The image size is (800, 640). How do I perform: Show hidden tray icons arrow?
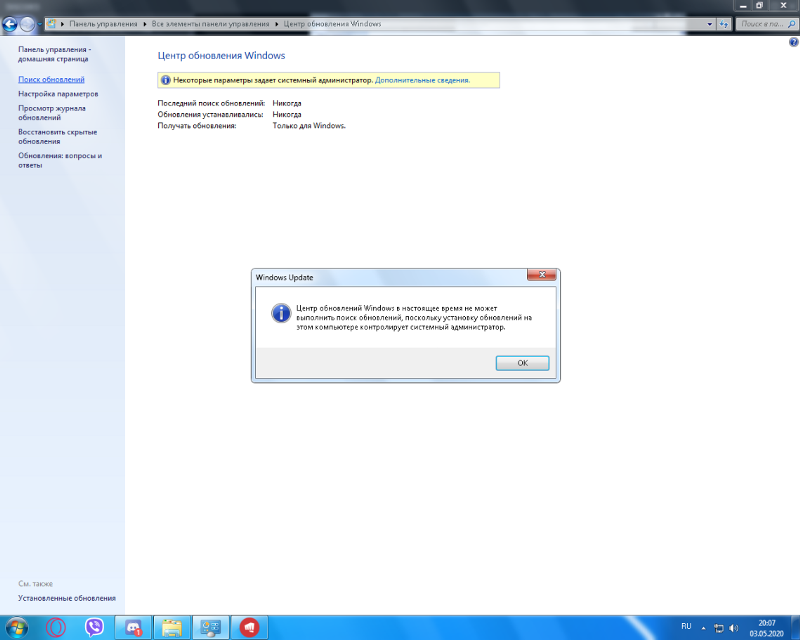pyautogui.click(x=704, y=628)
